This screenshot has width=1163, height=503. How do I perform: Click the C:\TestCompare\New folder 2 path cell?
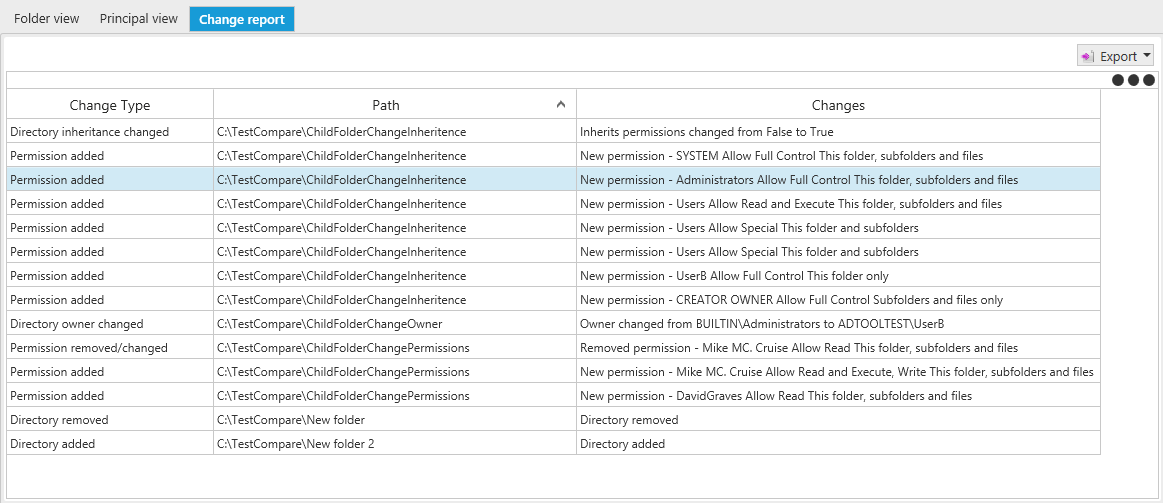point(395,444)
